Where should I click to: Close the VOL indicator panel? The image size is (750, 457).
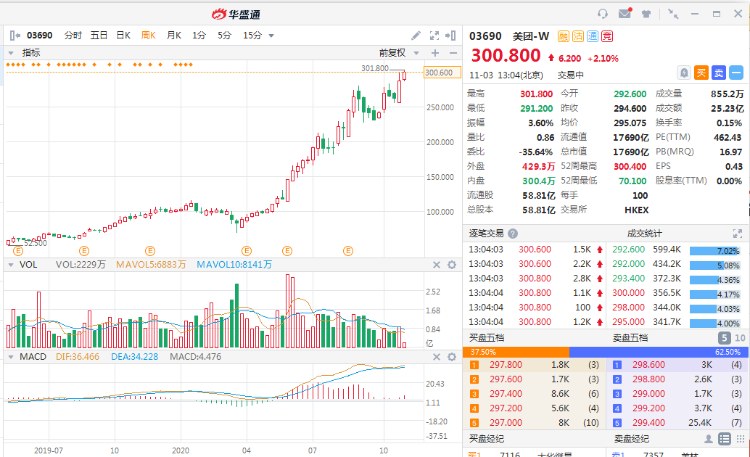[436, 265]
